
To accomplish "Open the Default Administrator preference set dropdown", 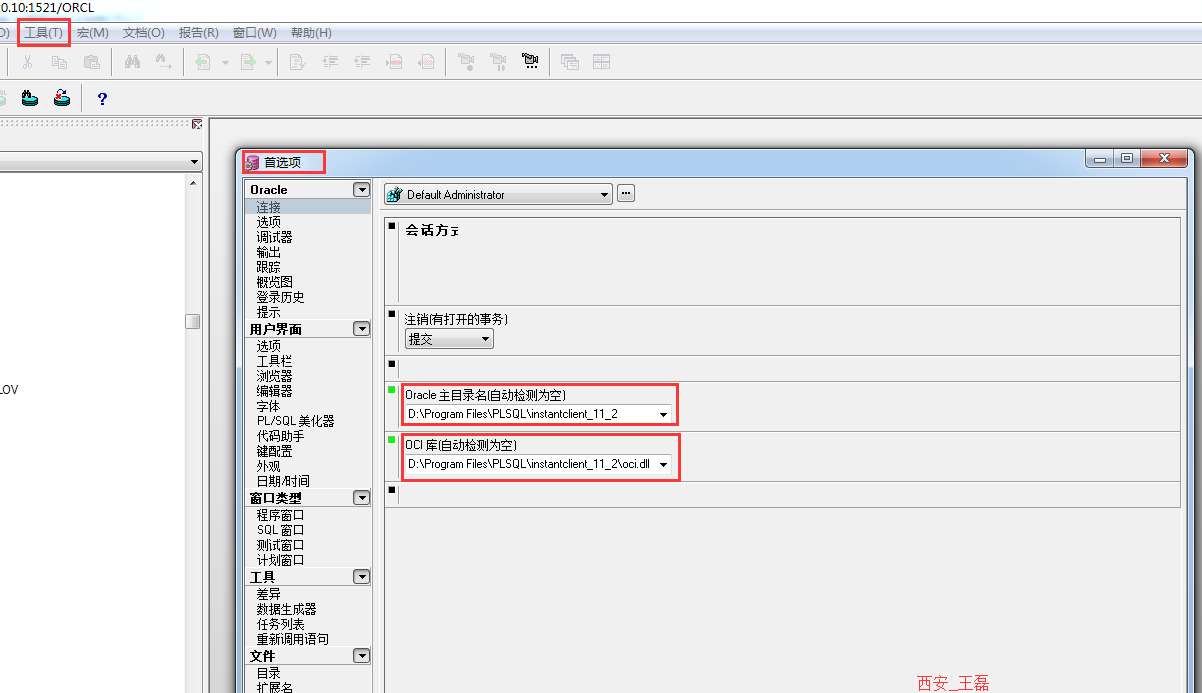I will [x=605, y=195].
